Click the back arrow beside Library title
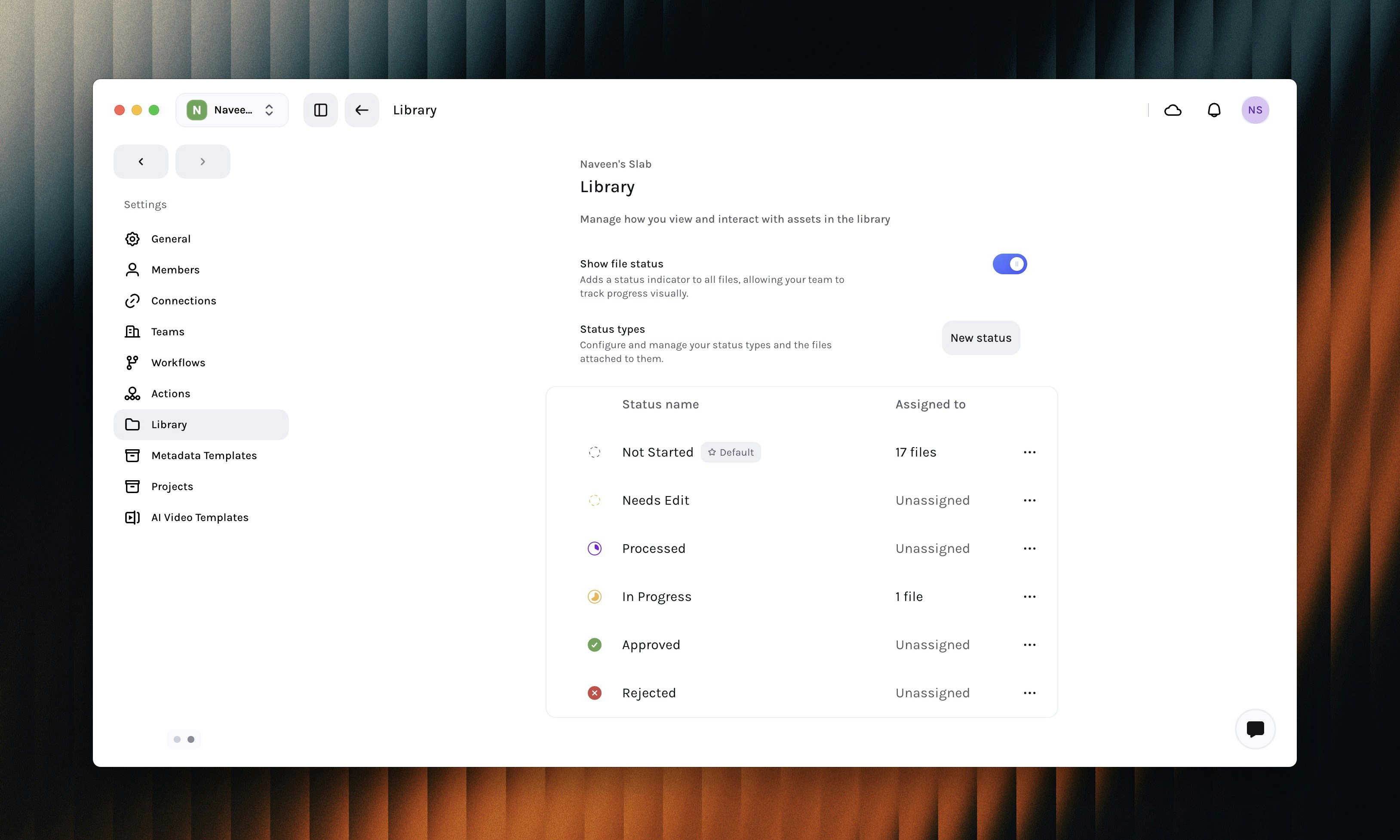Image resolution: width=1400 pixels, height=840 pixels. click(362, 110)
